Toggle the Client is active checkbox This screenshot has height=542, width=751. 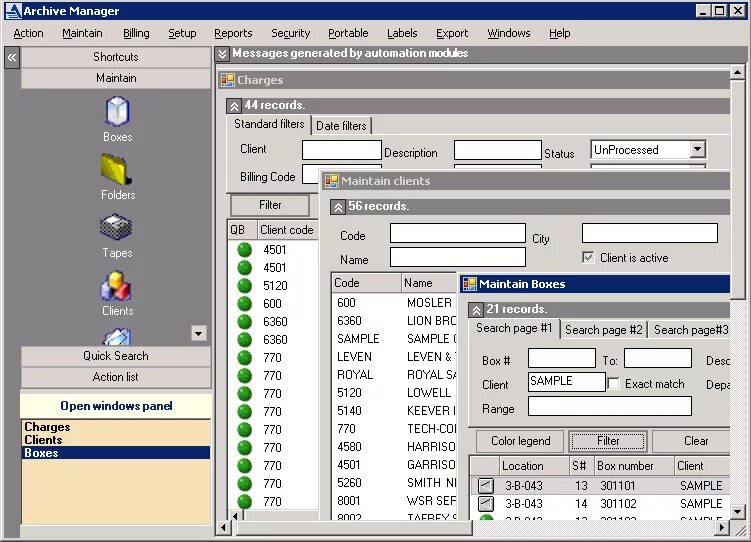tap(588, 258)
